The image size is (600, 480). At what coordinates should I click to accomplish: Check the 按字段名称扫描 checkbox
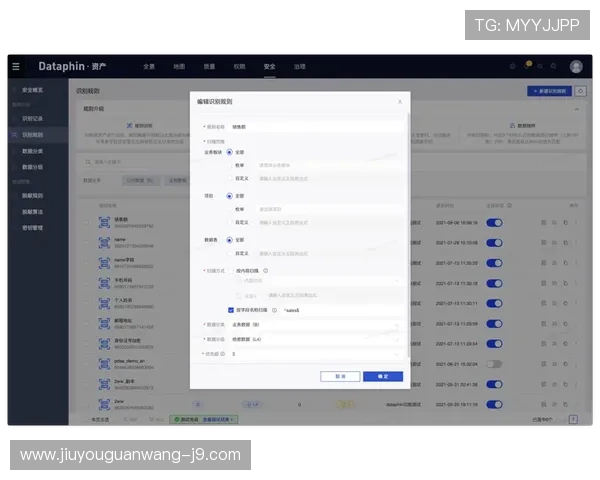tap(231, 310)
